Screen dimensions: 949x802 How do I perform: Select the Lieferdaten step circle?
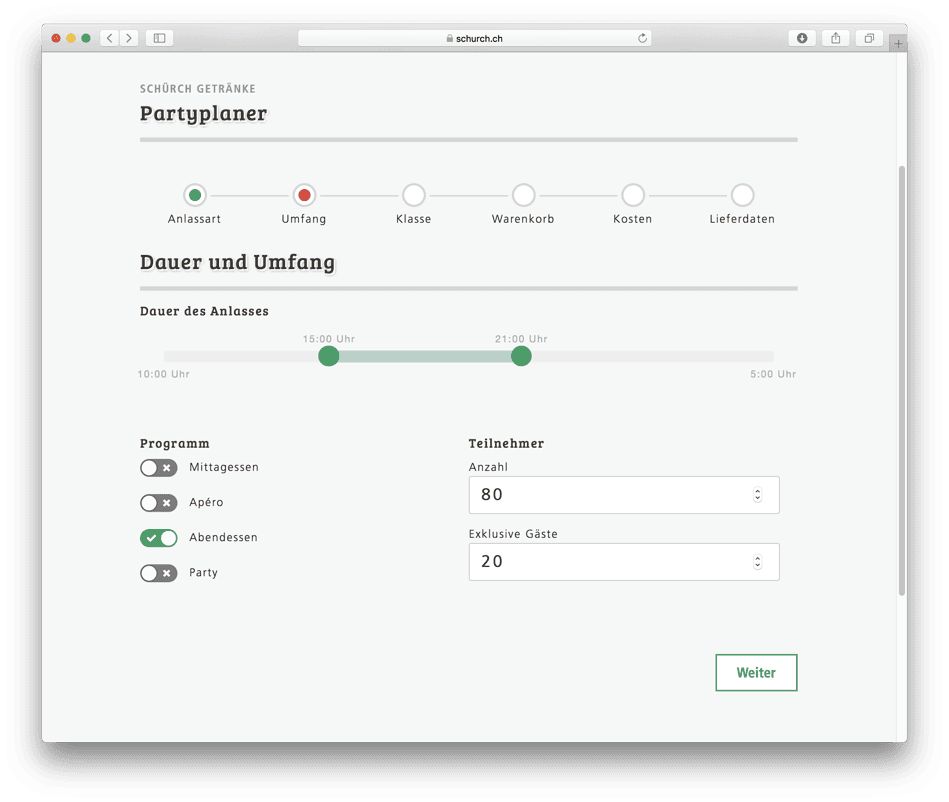[742, 195]
